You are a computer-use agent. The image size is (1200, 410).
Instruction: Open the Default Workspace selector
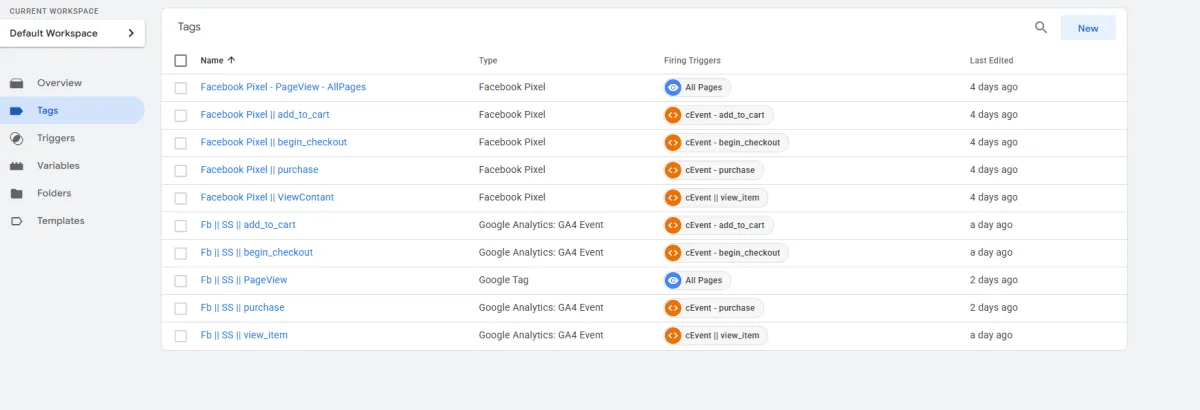(72, 33)
